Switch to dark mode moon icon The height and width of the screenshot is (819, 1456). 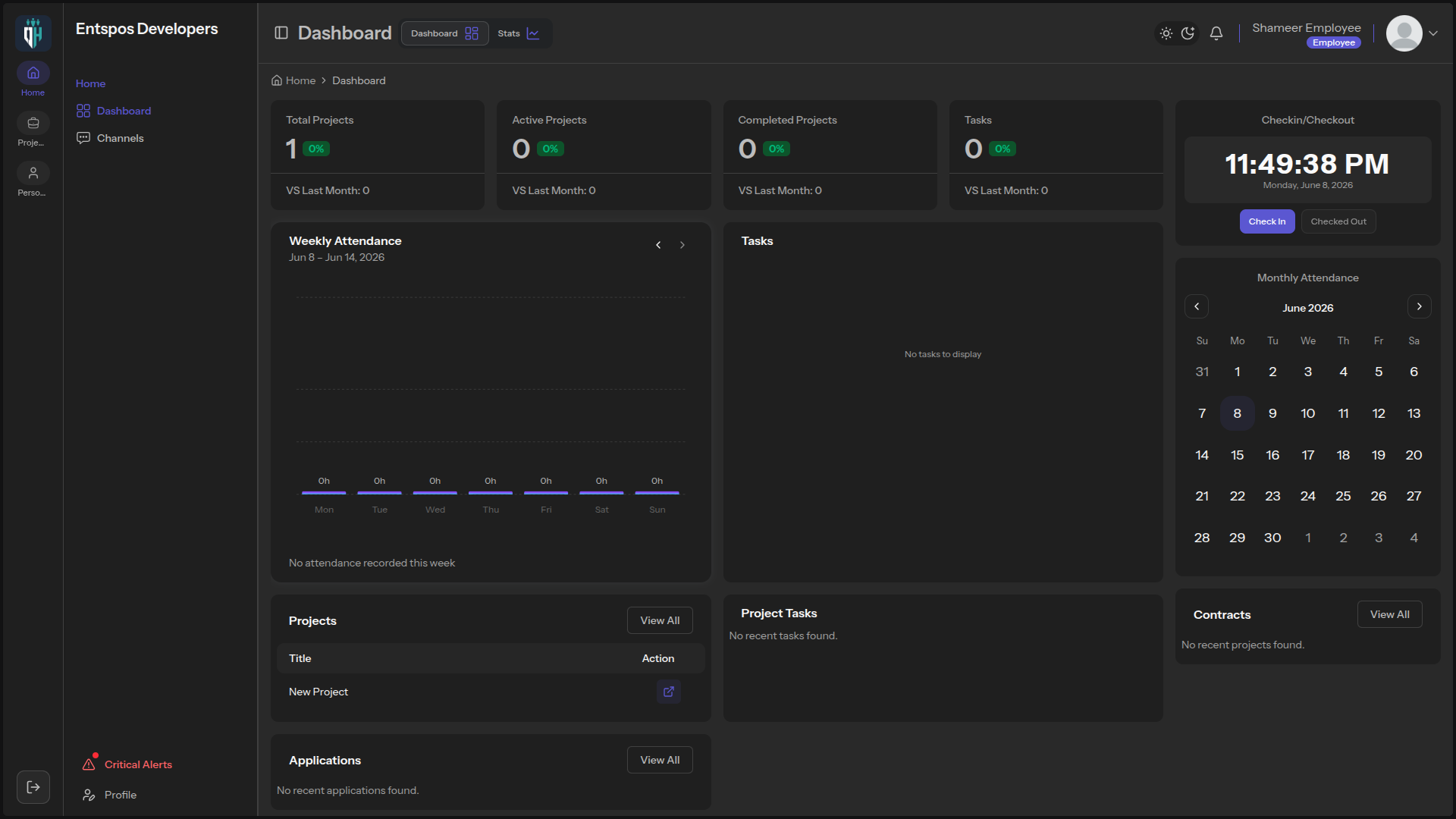(x=1188, y=33)
